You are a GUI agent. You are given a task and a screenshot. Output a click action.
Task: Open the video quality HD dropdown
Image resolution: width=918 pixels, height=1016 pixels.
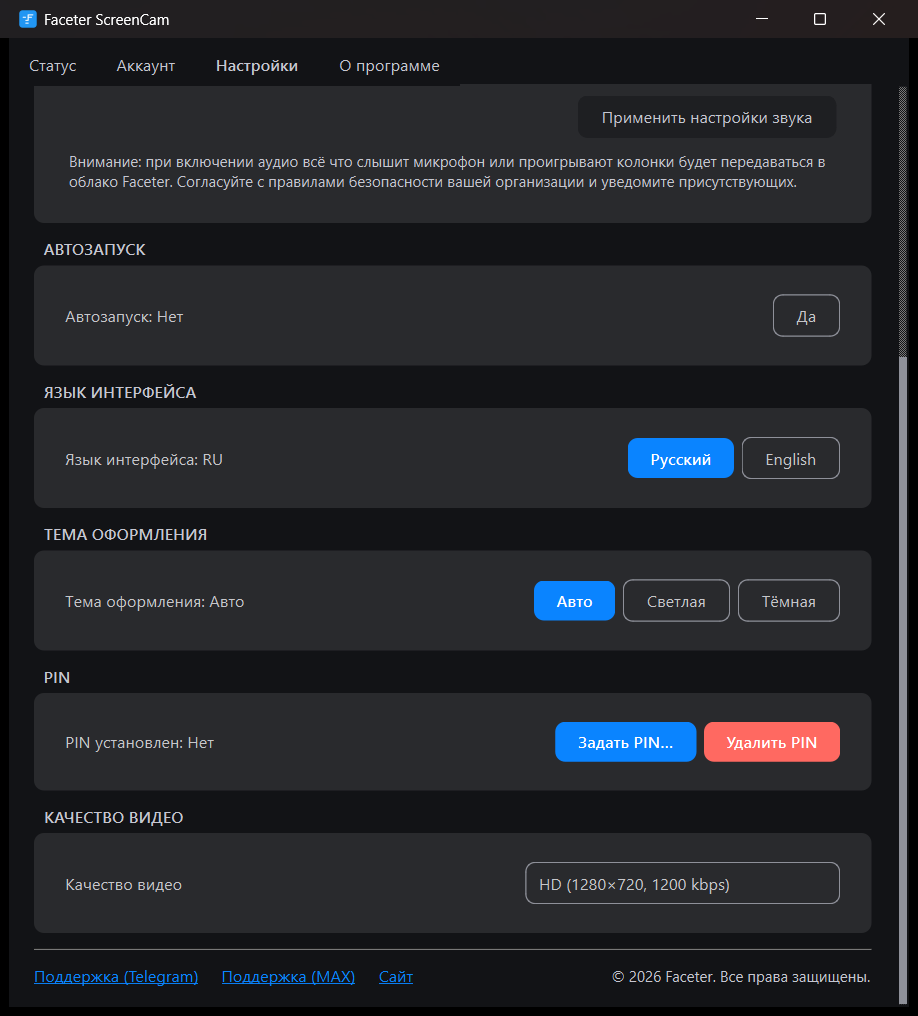(x=682, y=883)
